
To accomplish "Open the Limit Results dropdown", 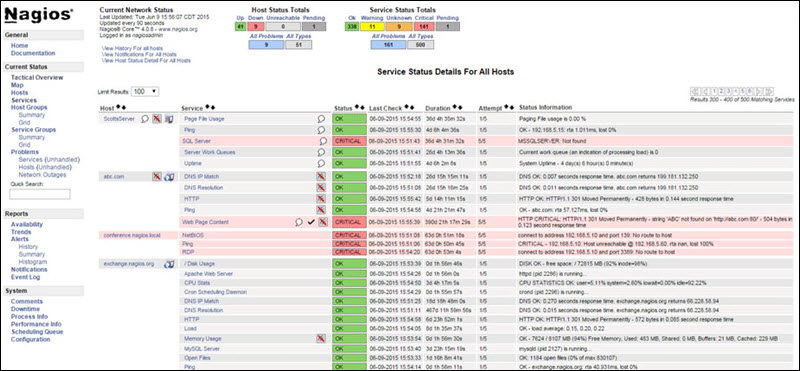I will (145, 92).
